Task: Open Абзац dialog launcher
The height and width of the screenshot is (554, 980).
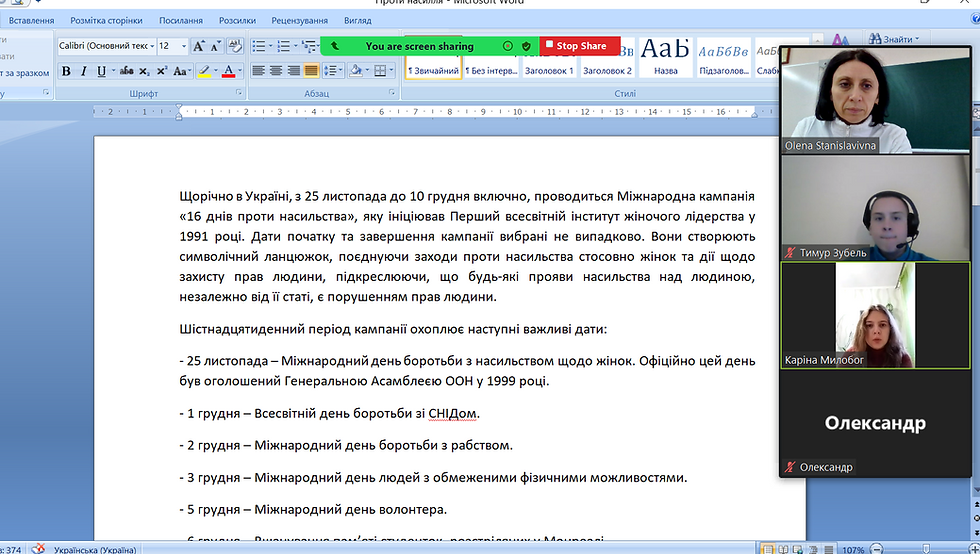Action: [x=392, y=93]
